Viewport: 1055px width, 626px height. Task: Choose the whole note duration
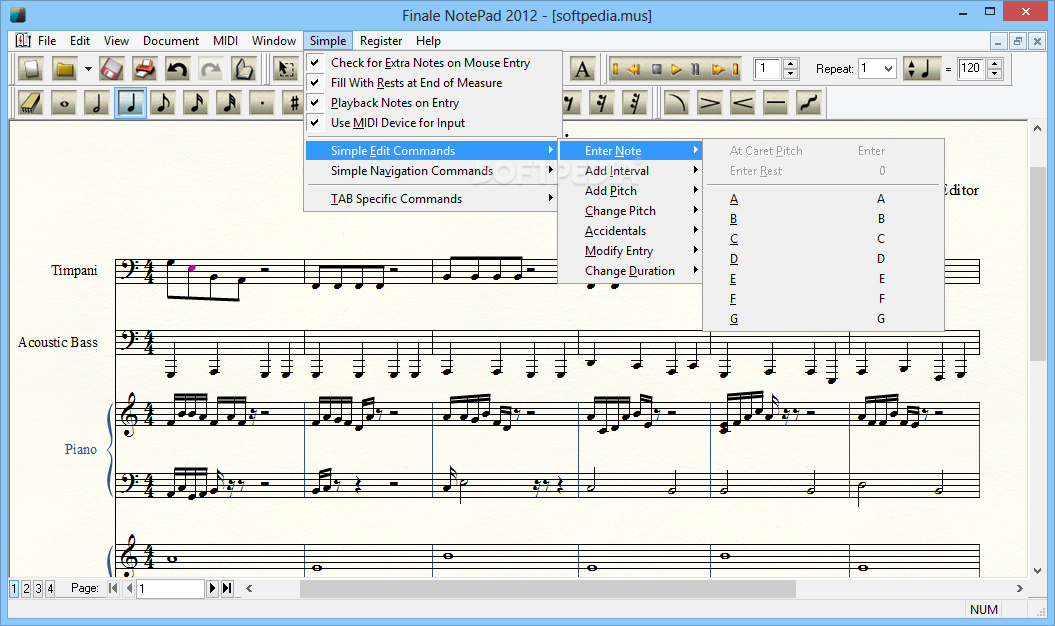point(64,103)
